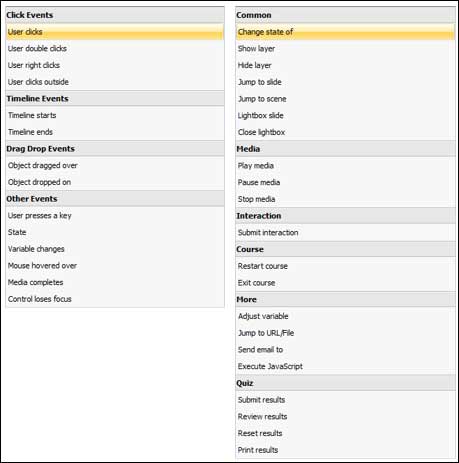Select "Variable changes" event

point(115,249)
